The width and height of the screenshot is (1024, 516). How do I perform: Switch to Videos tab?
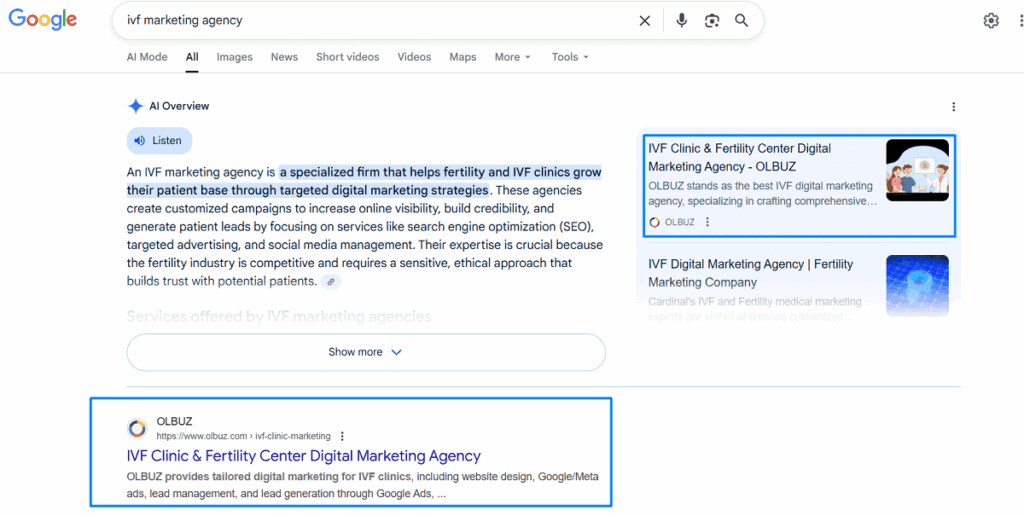(414, 57)
